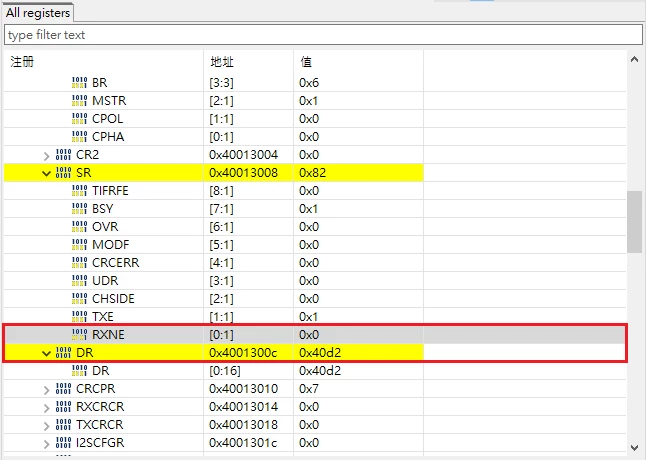Click the TXCRCR register icon

[x=63, y=424]
